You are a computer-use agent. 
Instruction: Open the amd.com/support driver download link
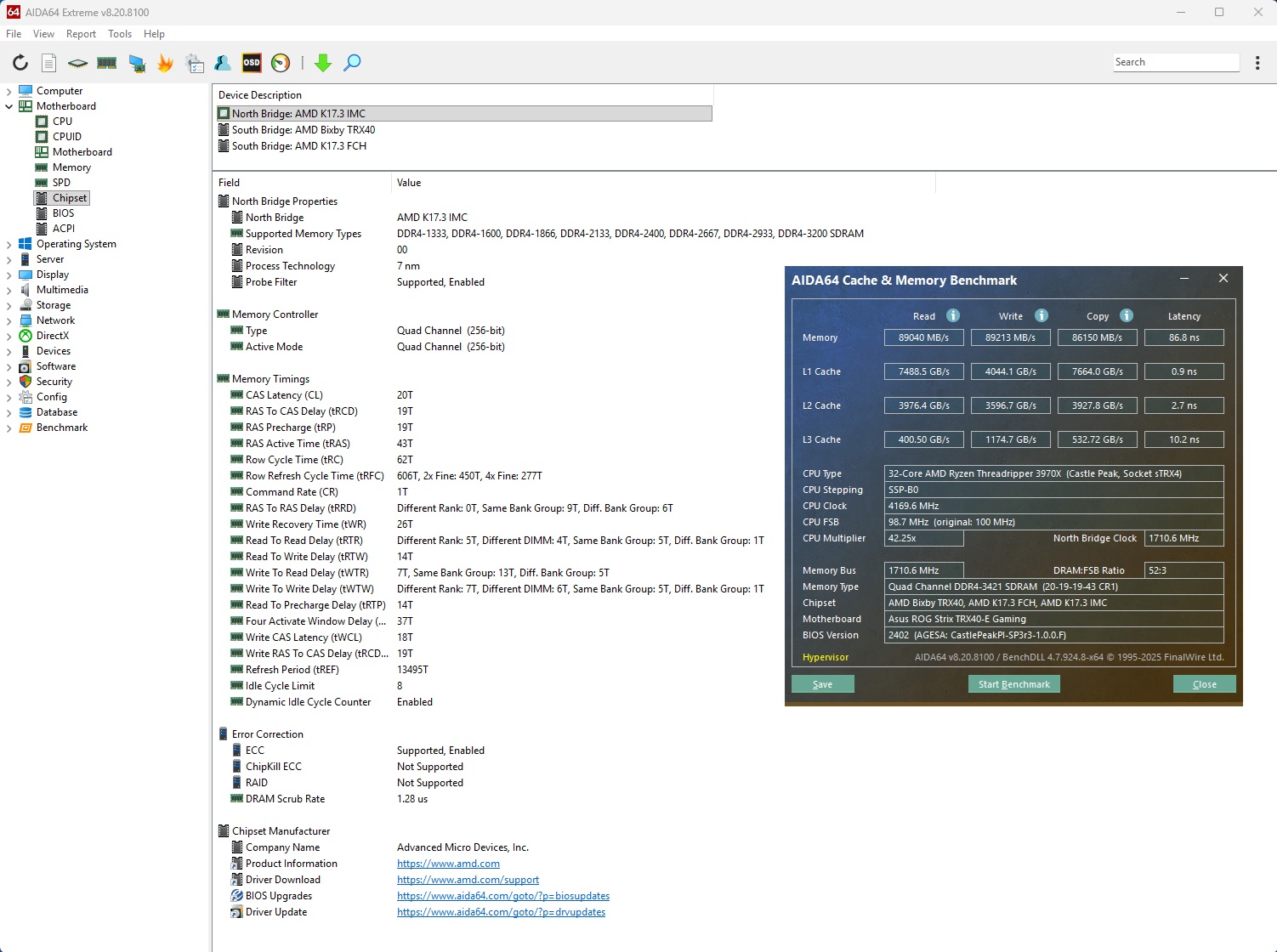click(468, 880)
